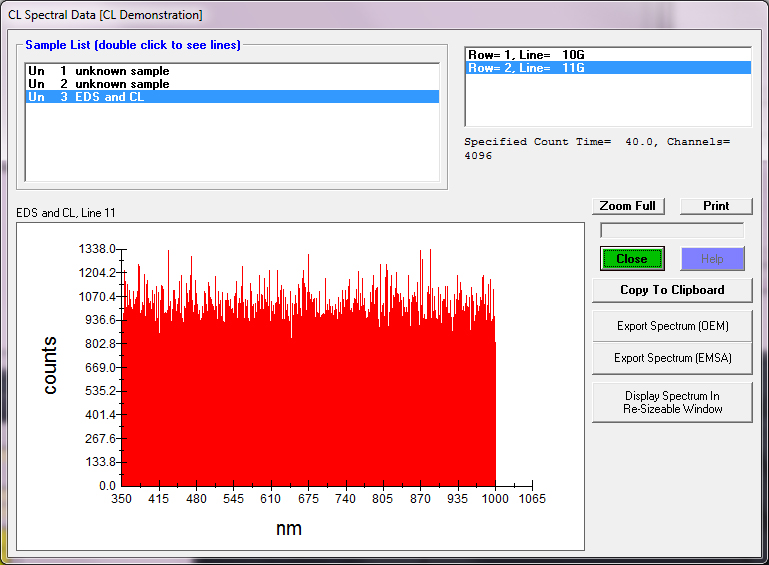Export Spectrum in EMSA format
Screen dimensions: 769x565
click(672, 358)
